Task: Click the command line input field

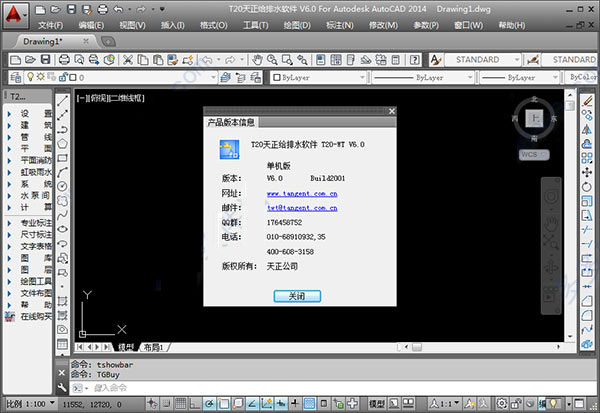Action: click(333, 388)
